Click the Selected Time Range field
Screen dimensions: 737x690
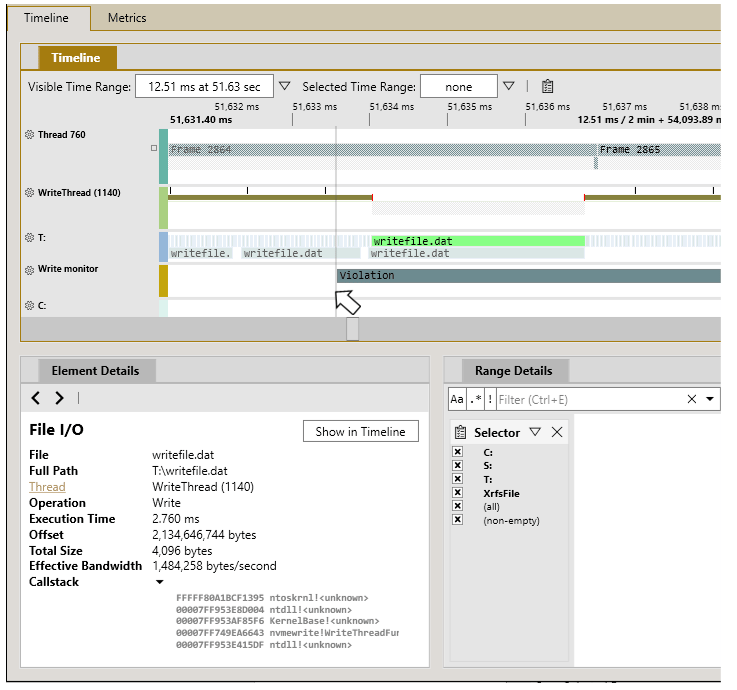click(x=459, y=86)
